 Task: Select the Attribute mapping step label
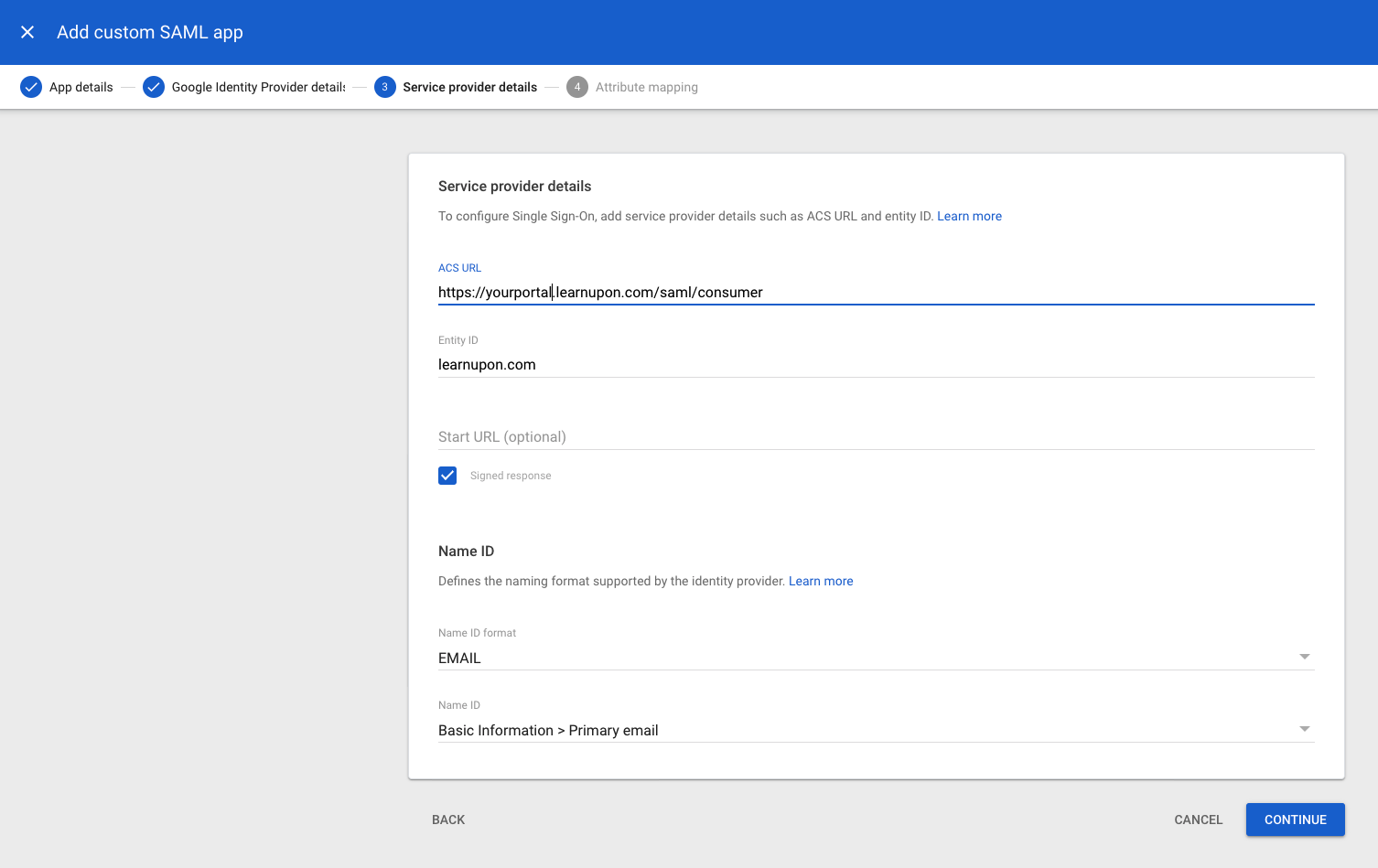pyautogui.click(x=647, y=87)
